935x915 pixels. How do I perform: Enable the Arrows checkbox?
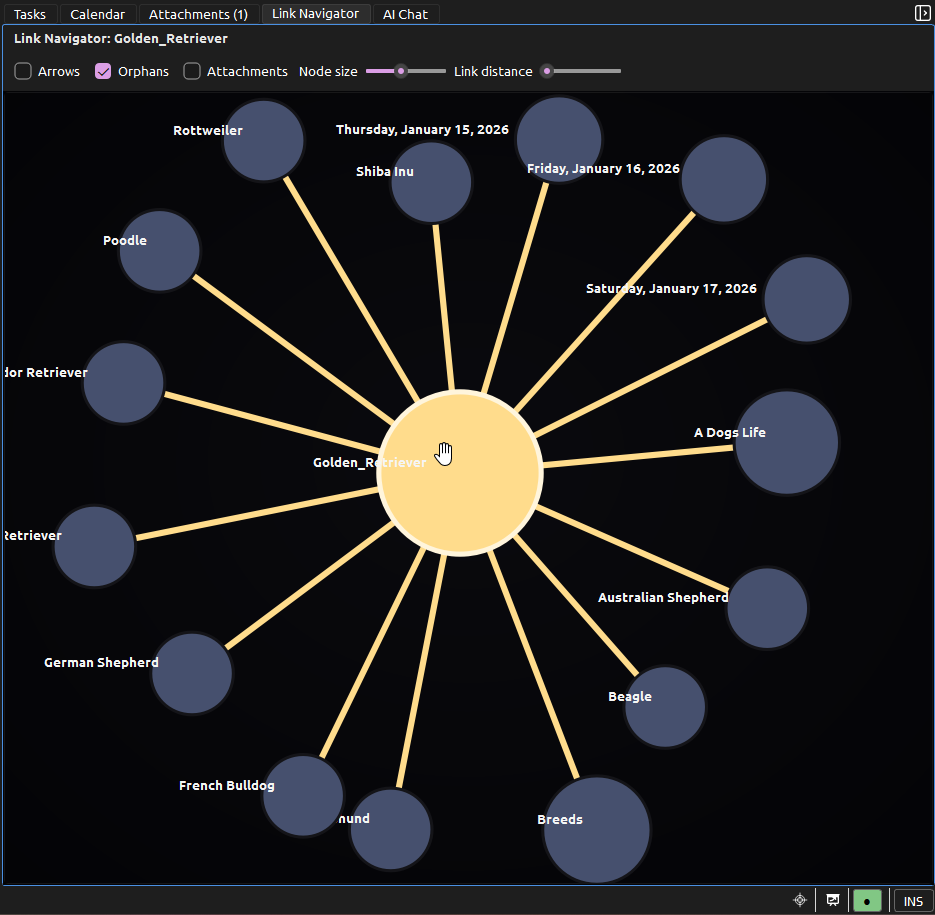(x=22, y=71)
